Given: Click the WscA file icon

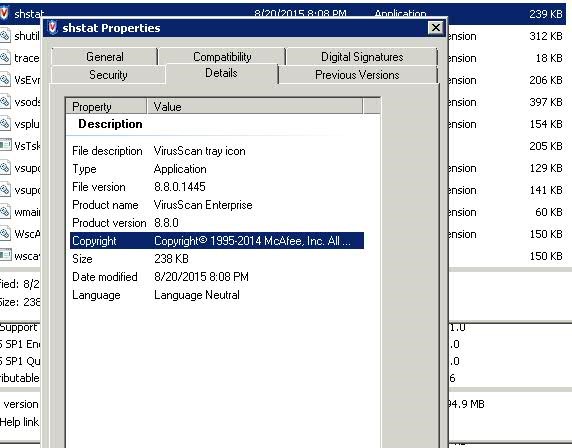Looking at the screenshot, I should [5, 233].
